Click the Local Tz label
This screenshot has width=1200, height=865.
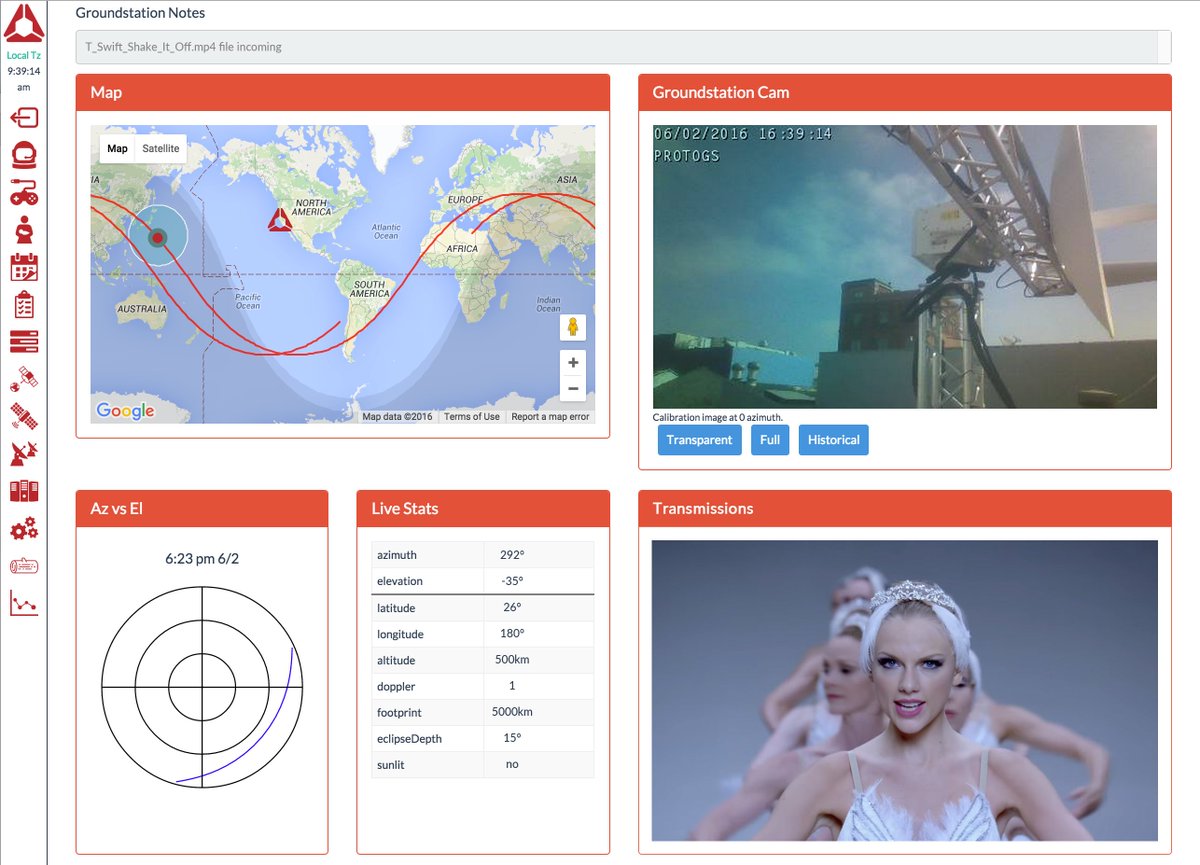[x=24, y=56]
